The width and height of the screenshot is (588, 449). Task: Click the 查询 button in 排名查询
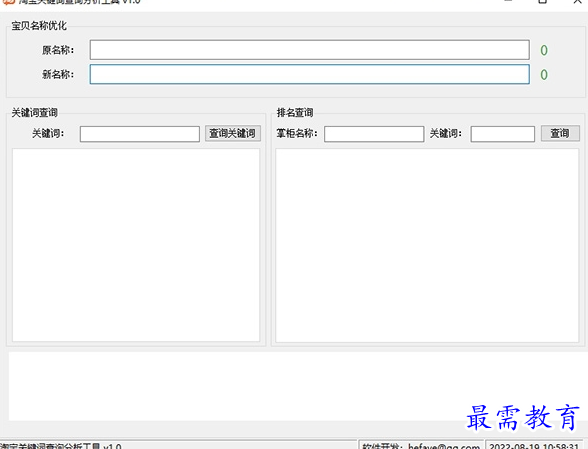[560, 134]
